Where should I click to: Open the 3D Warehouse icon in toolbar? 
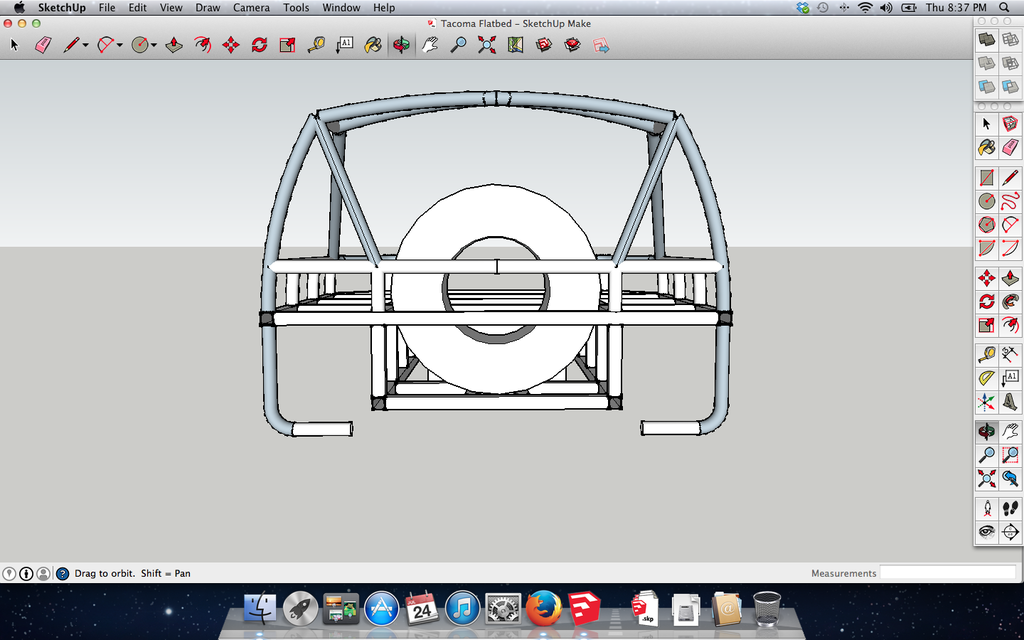[544, 45]
